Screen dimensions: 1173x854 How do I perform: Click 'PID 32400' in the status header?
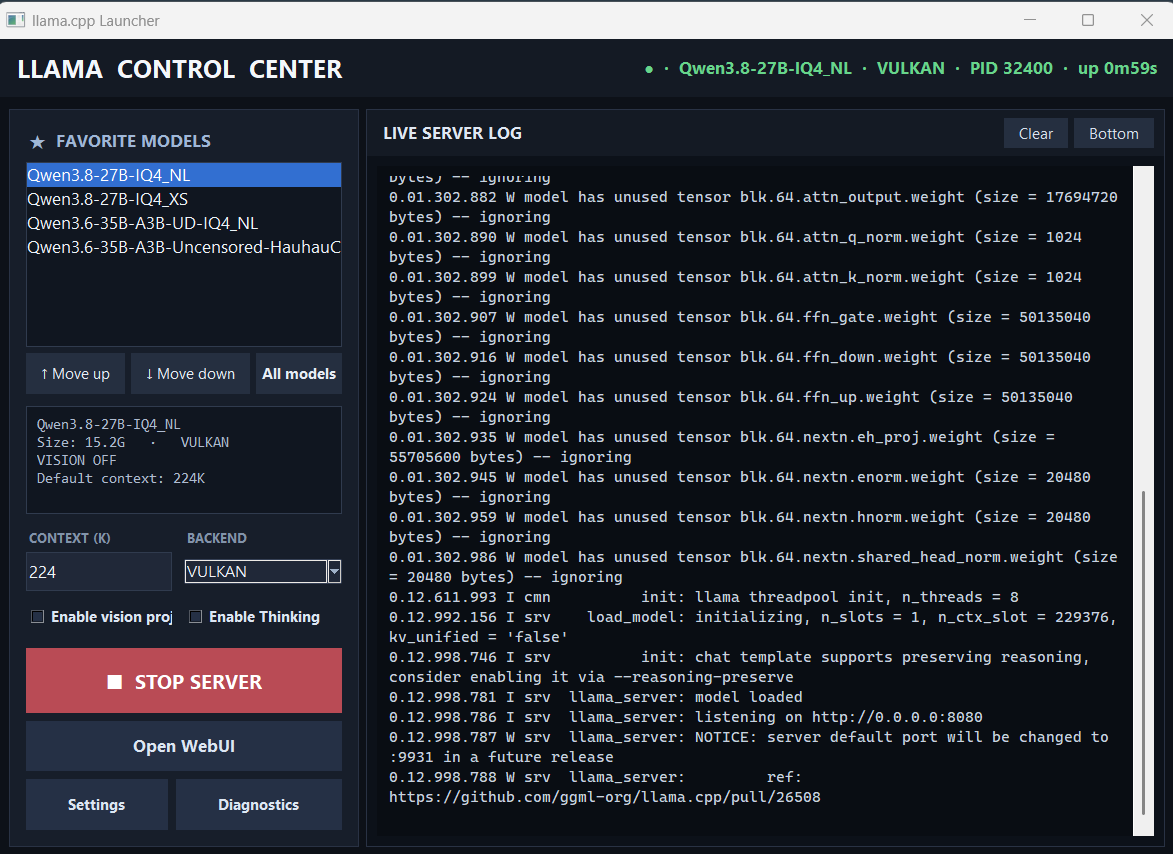[1011, 69]
